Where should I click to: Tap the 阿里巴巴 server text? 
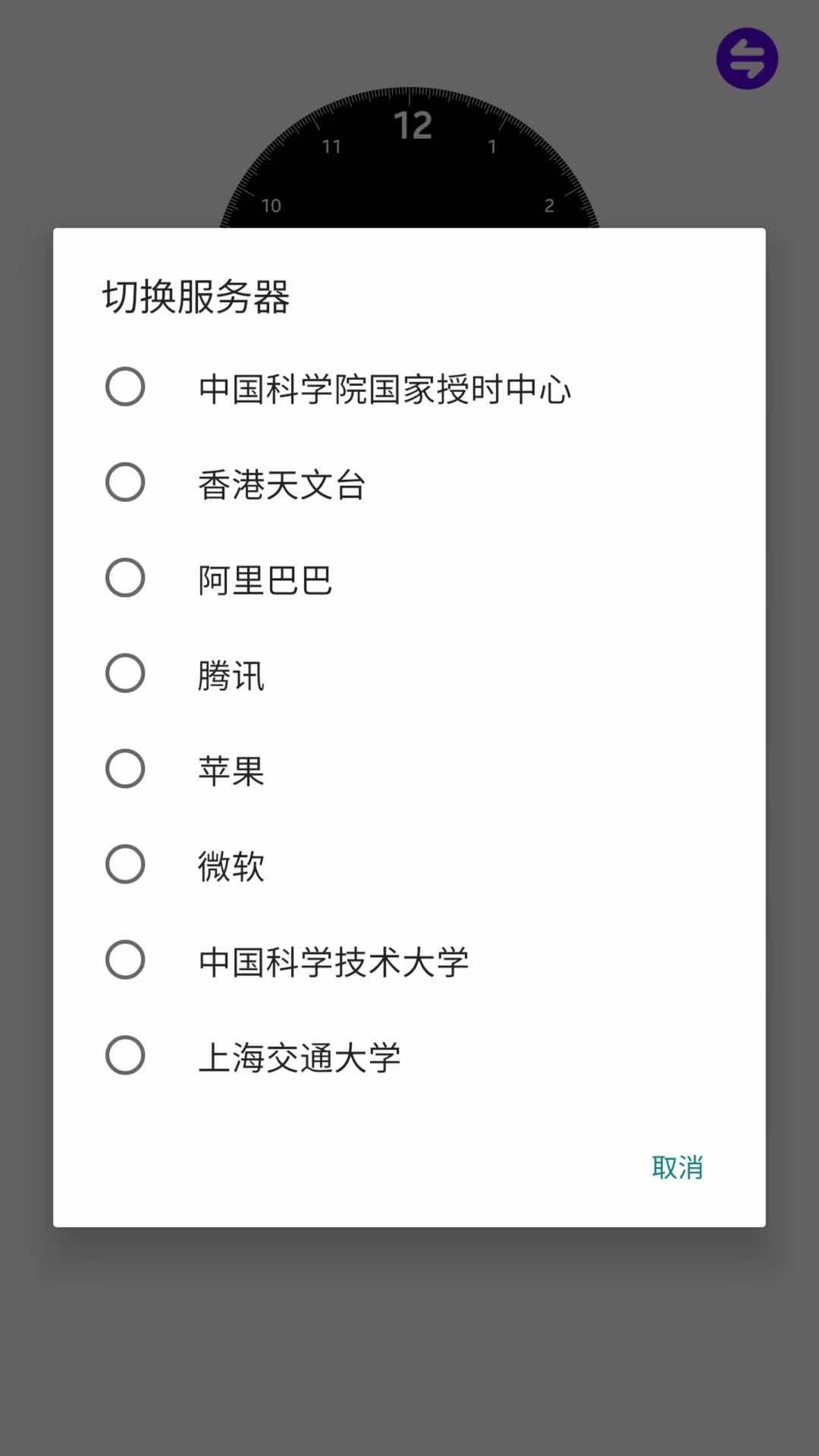tap(265, 580)
